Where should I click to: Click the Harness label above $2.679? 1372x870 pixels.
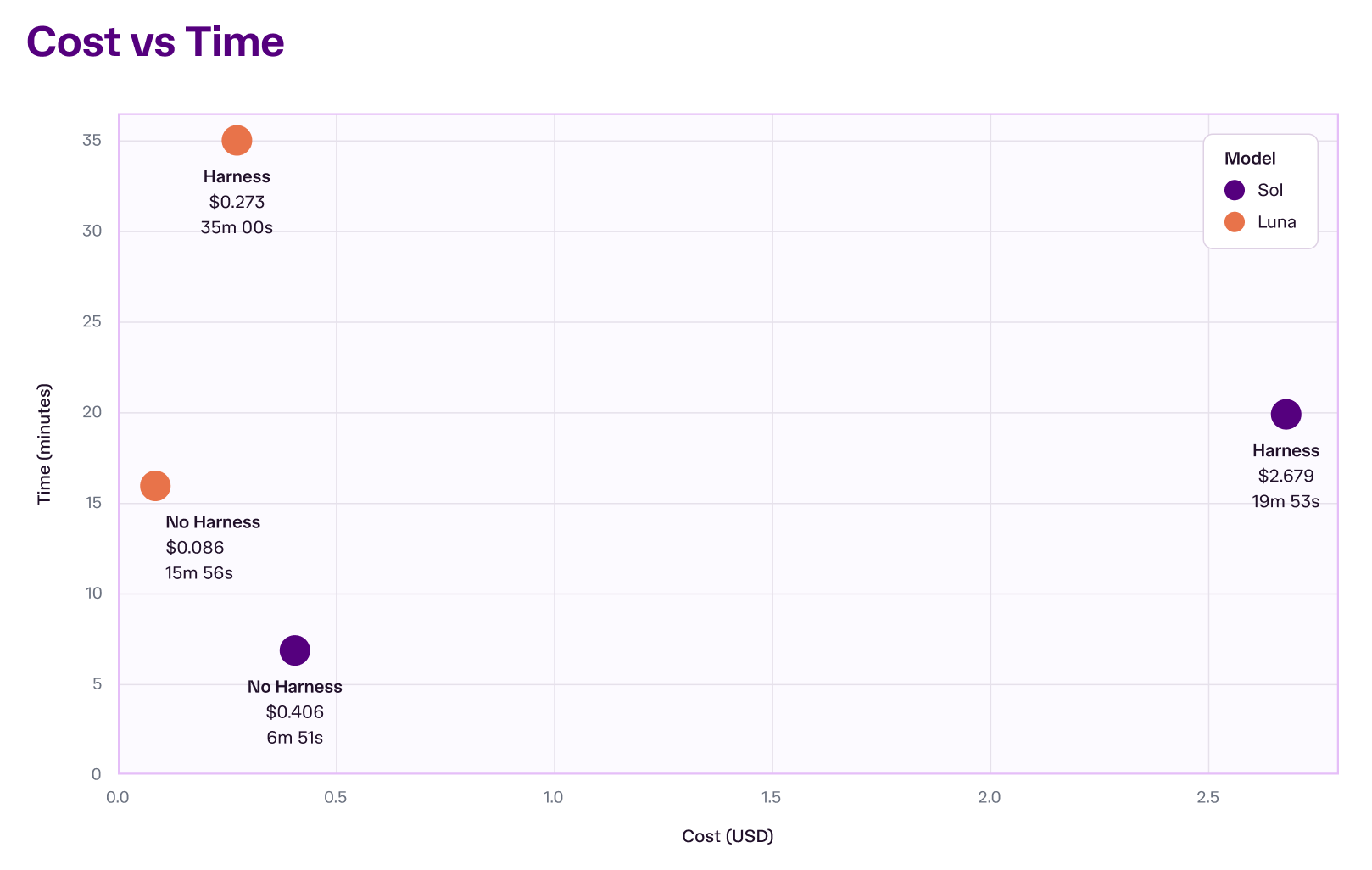point(1286,450)
